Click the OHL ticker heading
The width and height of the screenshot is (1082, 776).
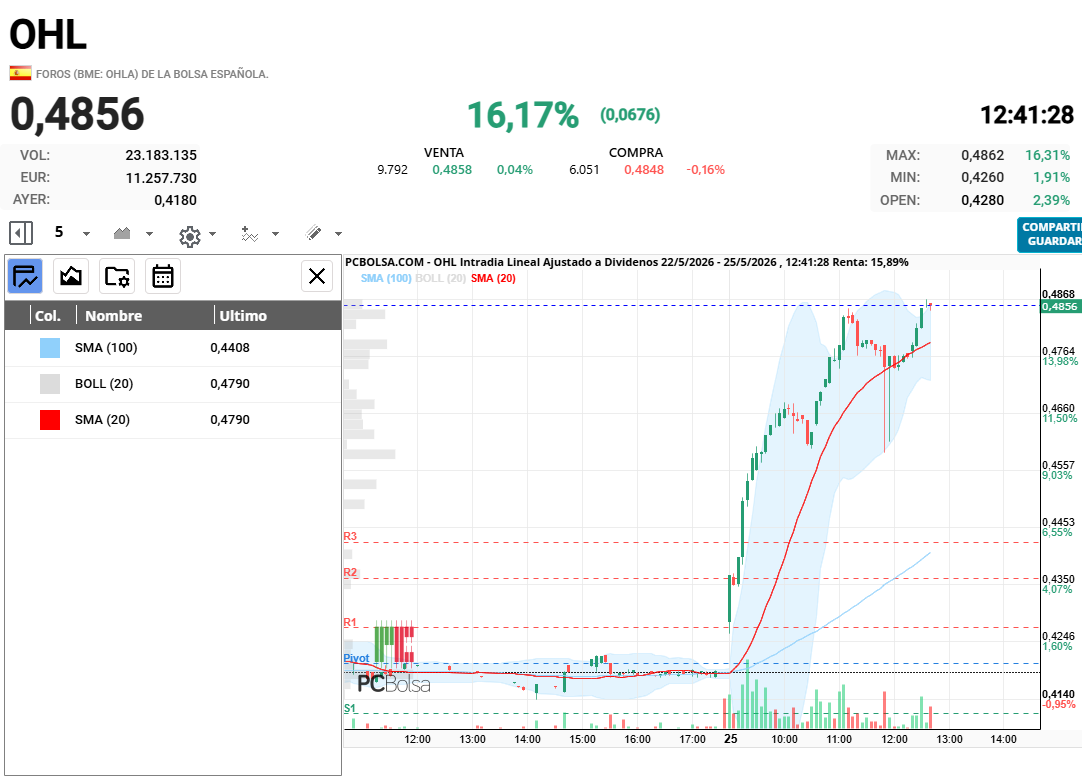coord(48,34)
